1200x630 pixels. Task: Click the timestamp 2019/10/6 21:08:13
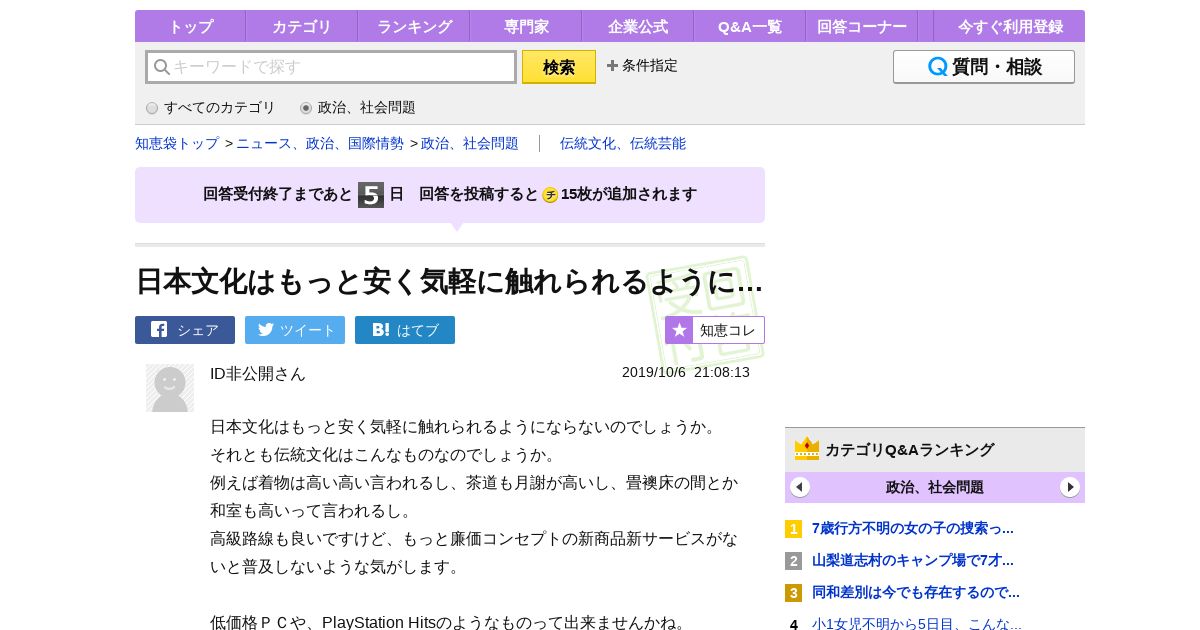point(686,372)
